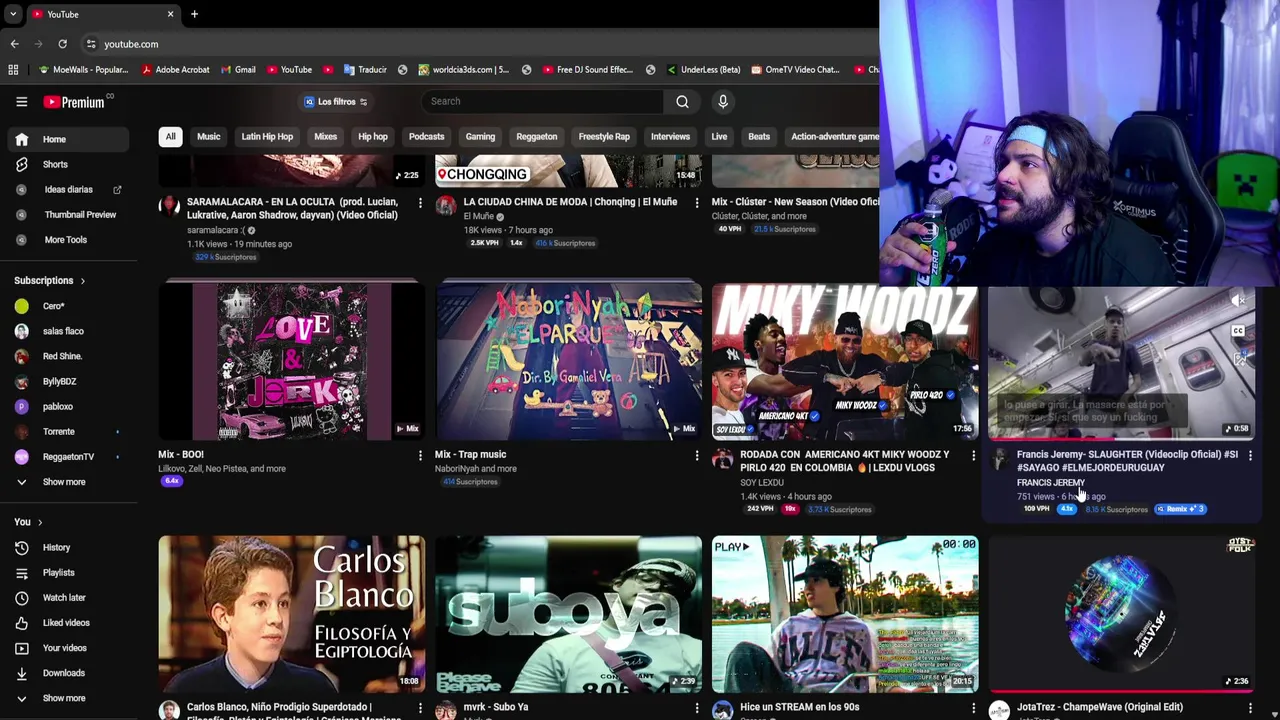Open More Tools in sidebar

coord(65,240)
